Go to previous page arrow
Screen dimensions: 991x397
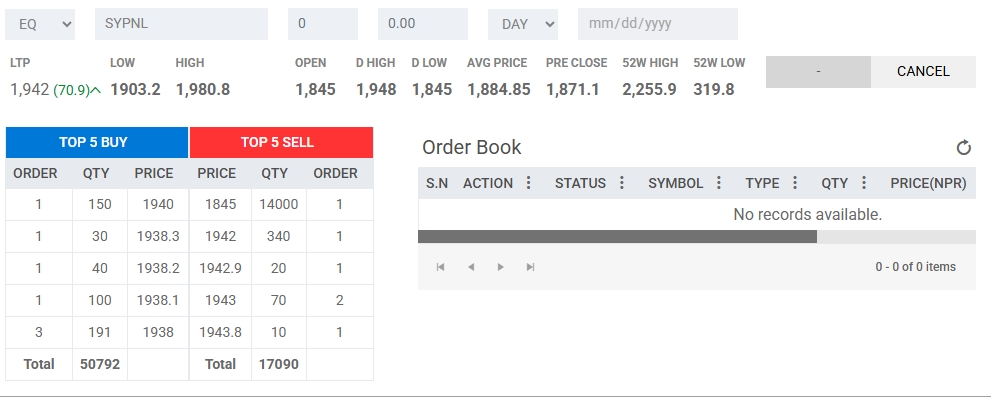tap(470, 267)
